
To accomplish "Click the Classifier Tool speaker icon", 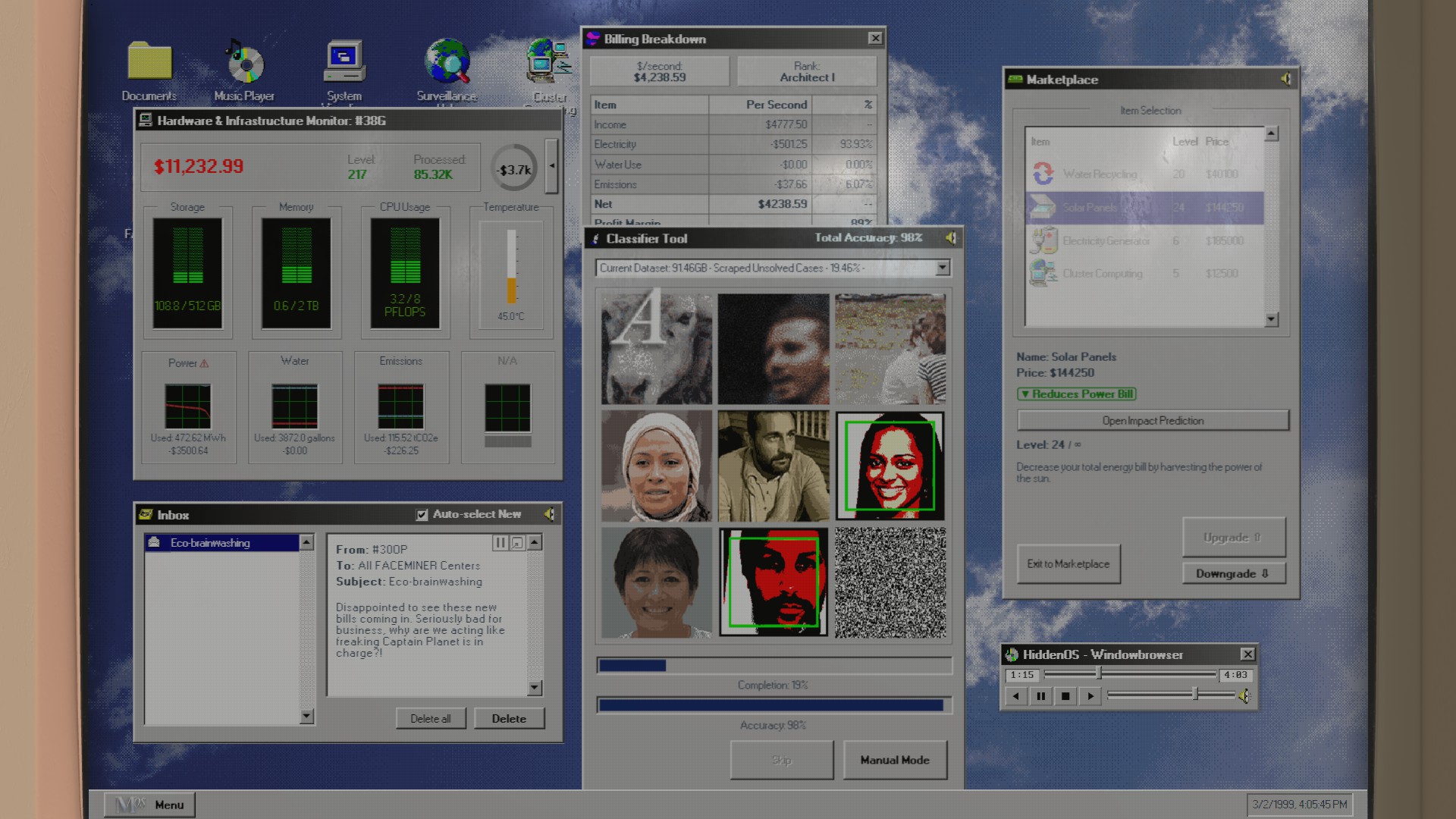I will click(950, 238).
